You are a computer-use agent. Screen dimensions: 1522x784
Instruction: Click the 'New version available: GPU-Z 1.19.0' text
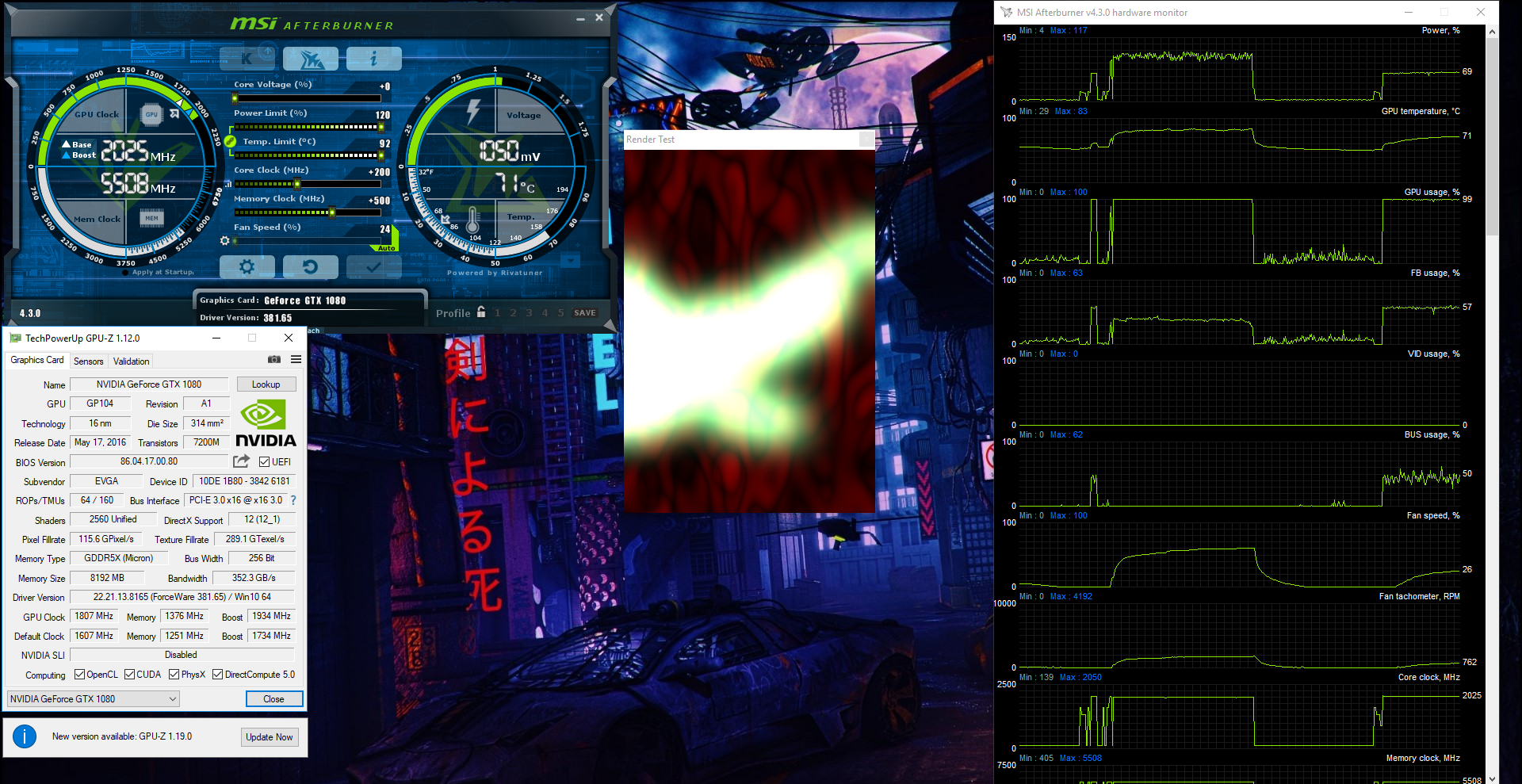[x=122, y=736]
